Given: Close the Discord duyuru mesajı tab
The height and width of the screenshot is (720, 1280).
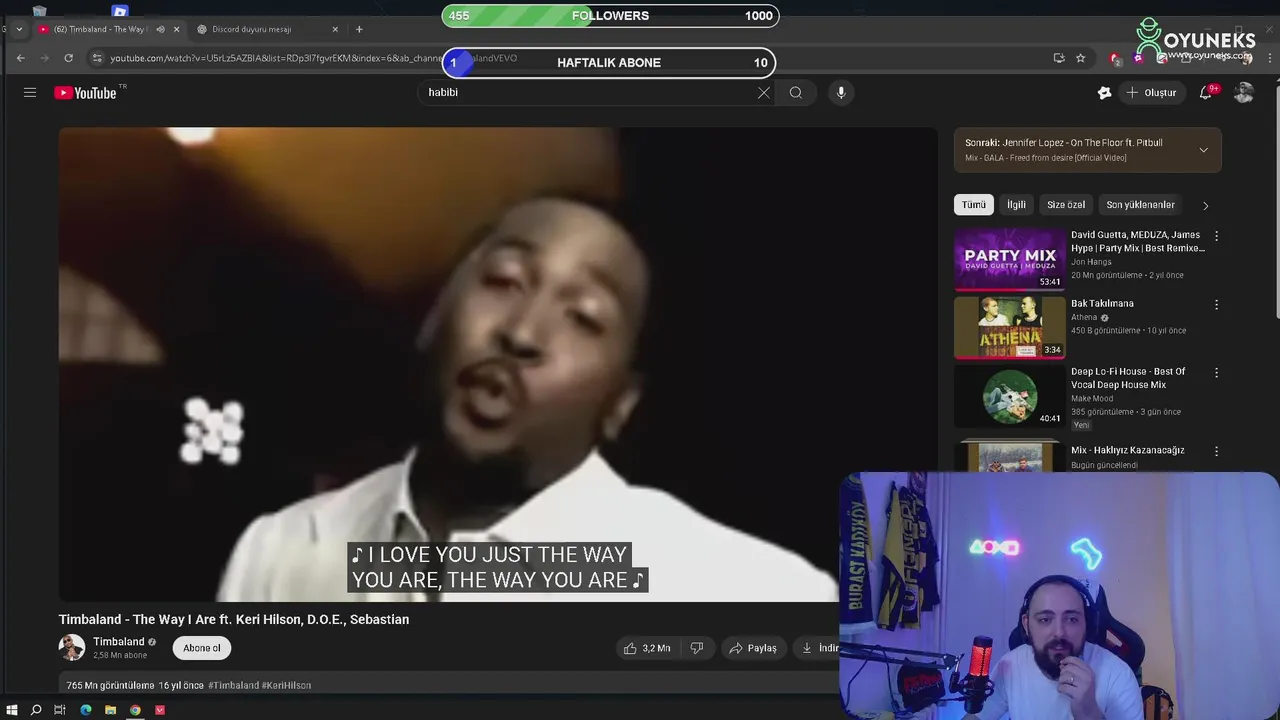Looking at the screenshot, I should tap(335, 29).
